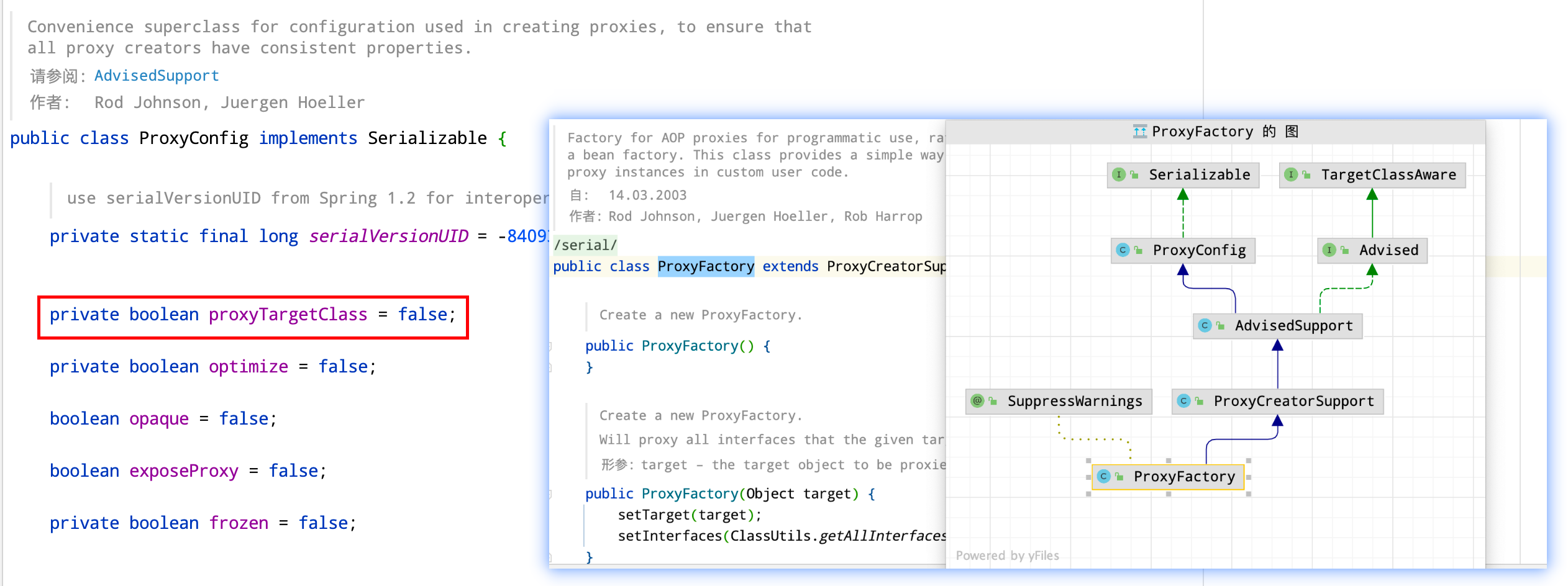Screen dimensions: 1568x586
Task: Click the serialVersionUID constant name
Action: coord(389,237)
